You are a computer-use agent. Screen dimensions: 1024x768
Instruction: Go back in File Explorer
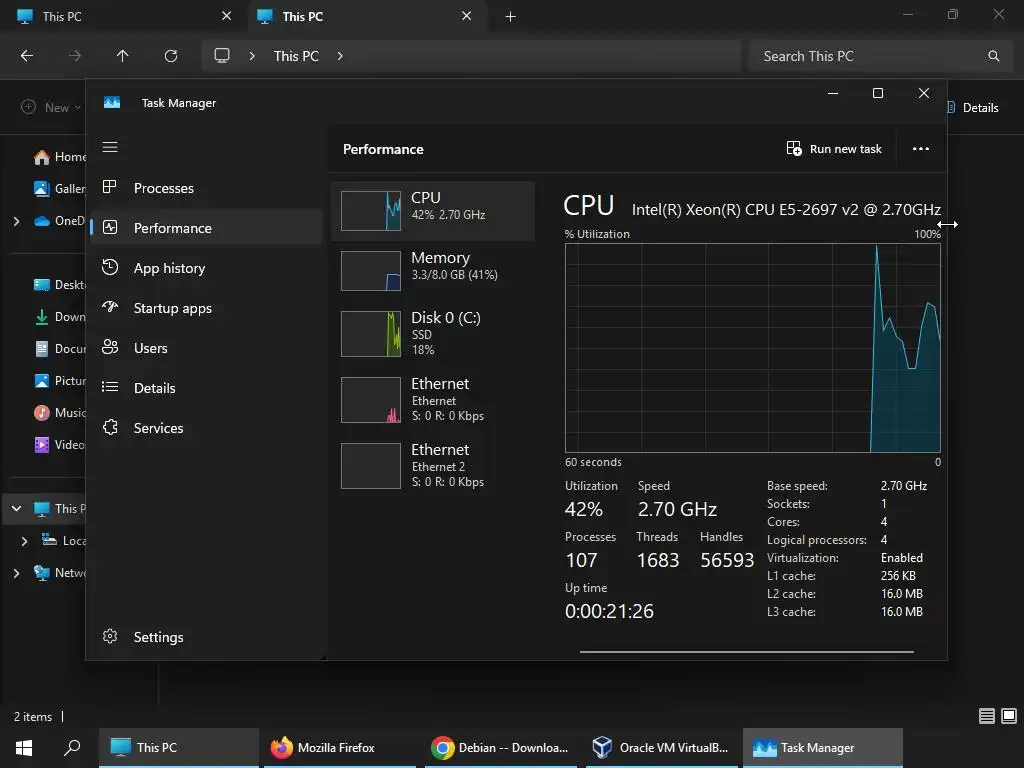pos(27,56)
